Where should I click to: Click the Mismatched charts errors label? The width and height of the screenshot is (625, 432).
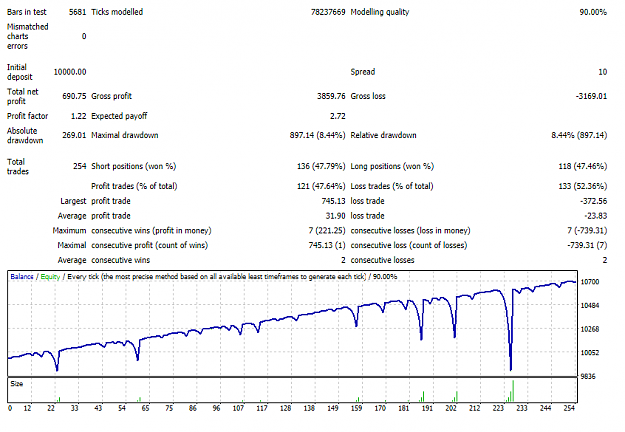28,36
